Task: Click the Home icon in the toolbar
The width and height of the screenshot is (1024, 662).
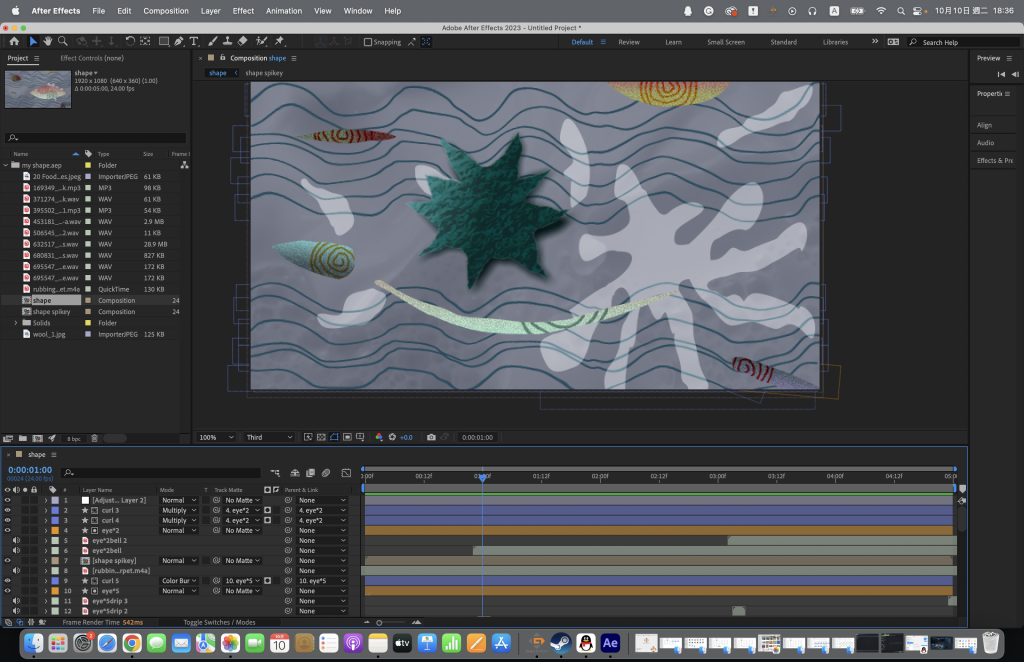Action: 14,42
